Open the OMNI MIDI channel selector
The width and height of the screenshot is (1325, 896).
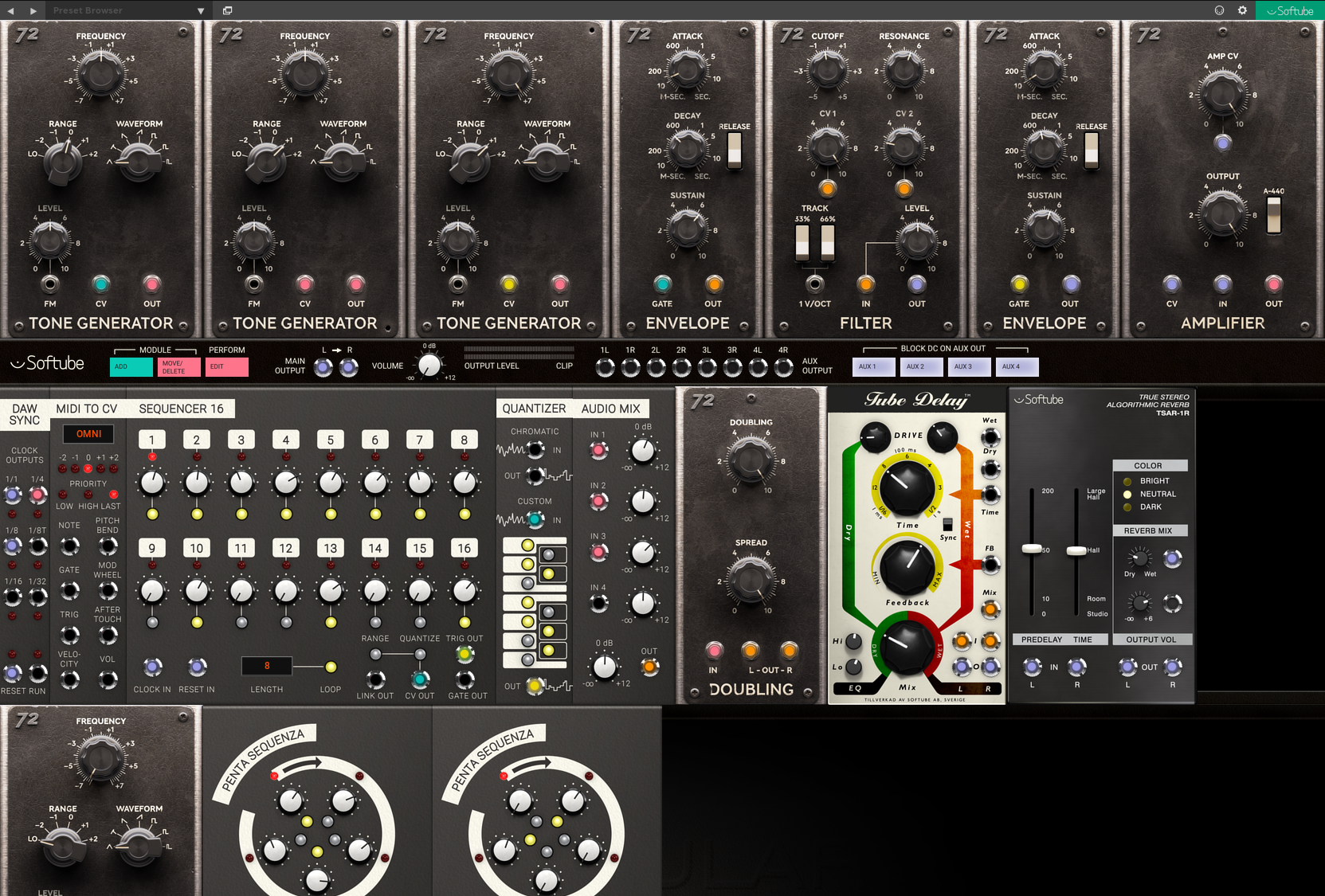[x=88, y=433]
